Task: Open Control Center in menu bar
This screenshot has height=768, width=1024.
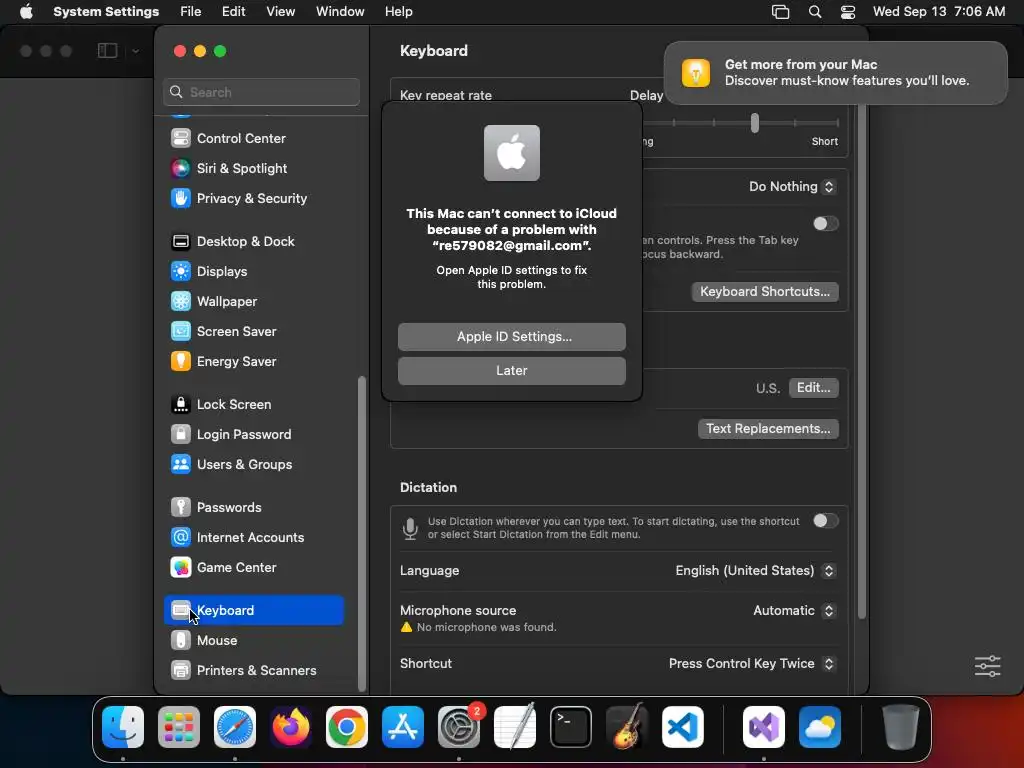Action: [848, 12]
